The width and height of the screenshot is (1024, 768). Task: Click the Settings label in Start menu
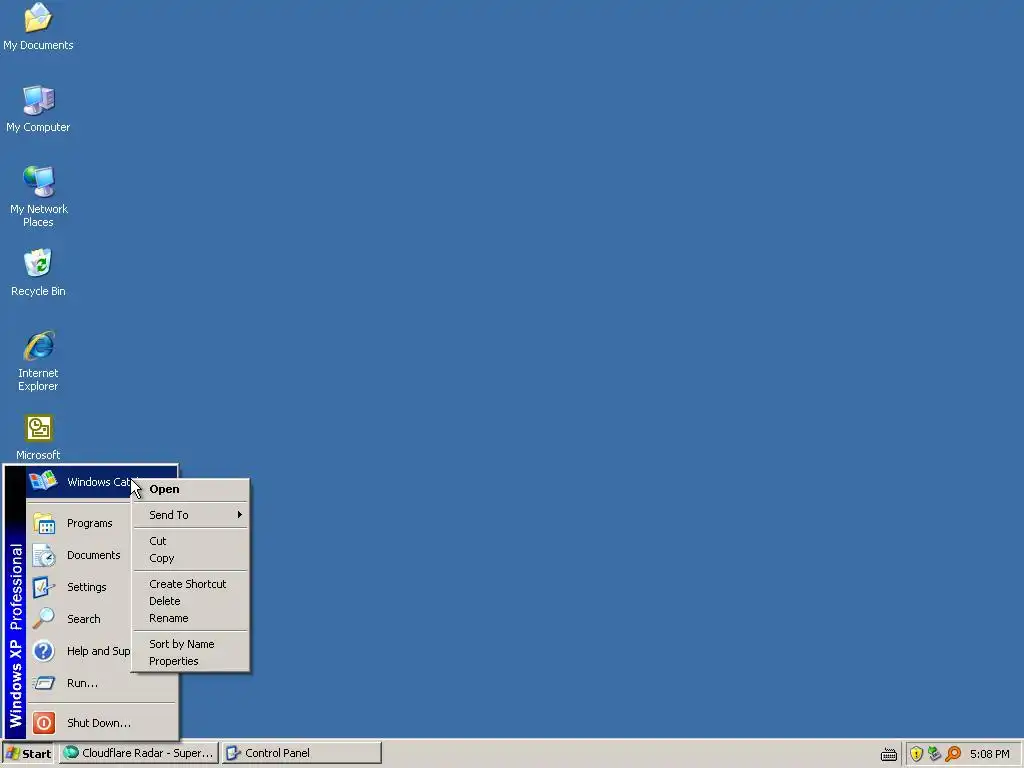(x=86, y=587)
